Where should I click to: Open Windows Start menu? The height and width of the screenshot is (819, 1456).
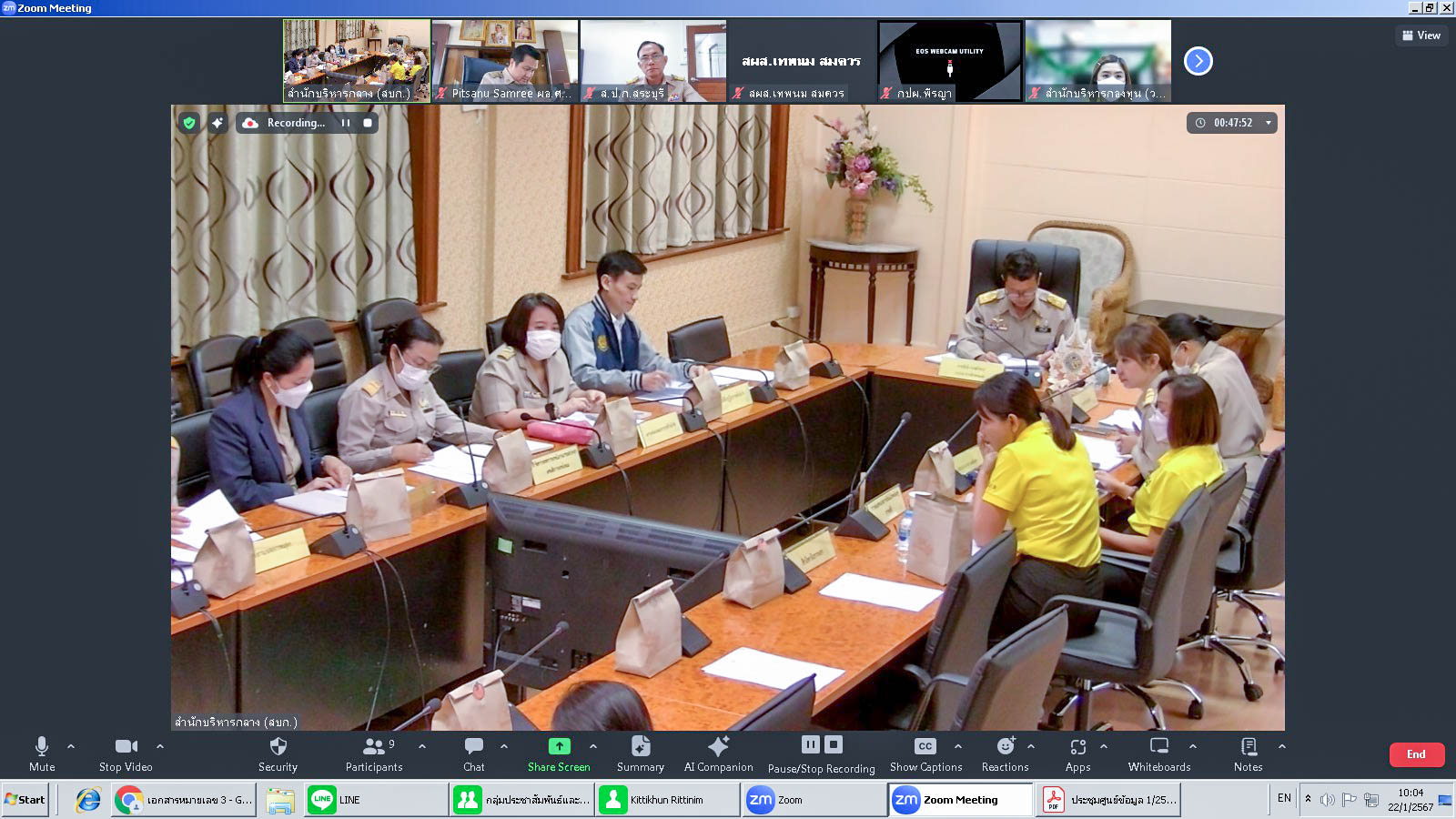[x=25, y=800]
